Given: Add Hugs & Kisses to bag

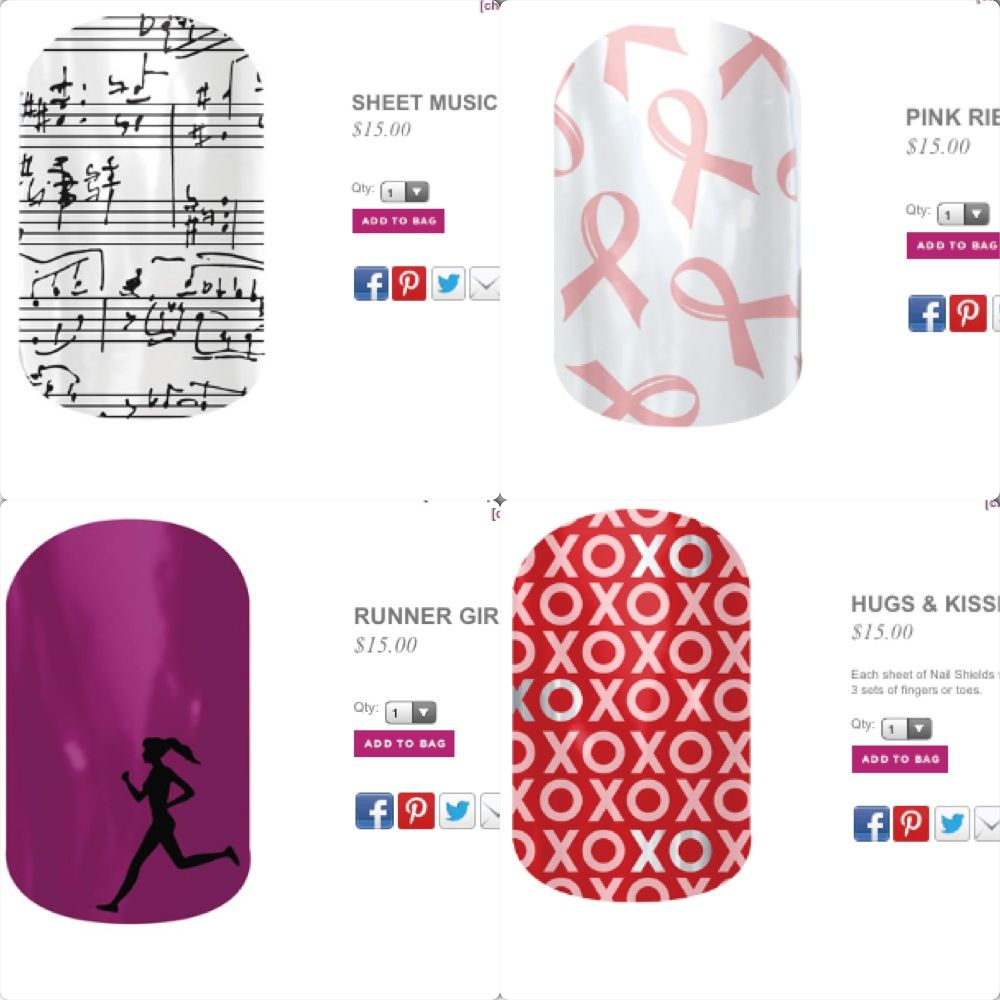Looking at the screenshot, I should pyautogui.click(x=900, y=759).
